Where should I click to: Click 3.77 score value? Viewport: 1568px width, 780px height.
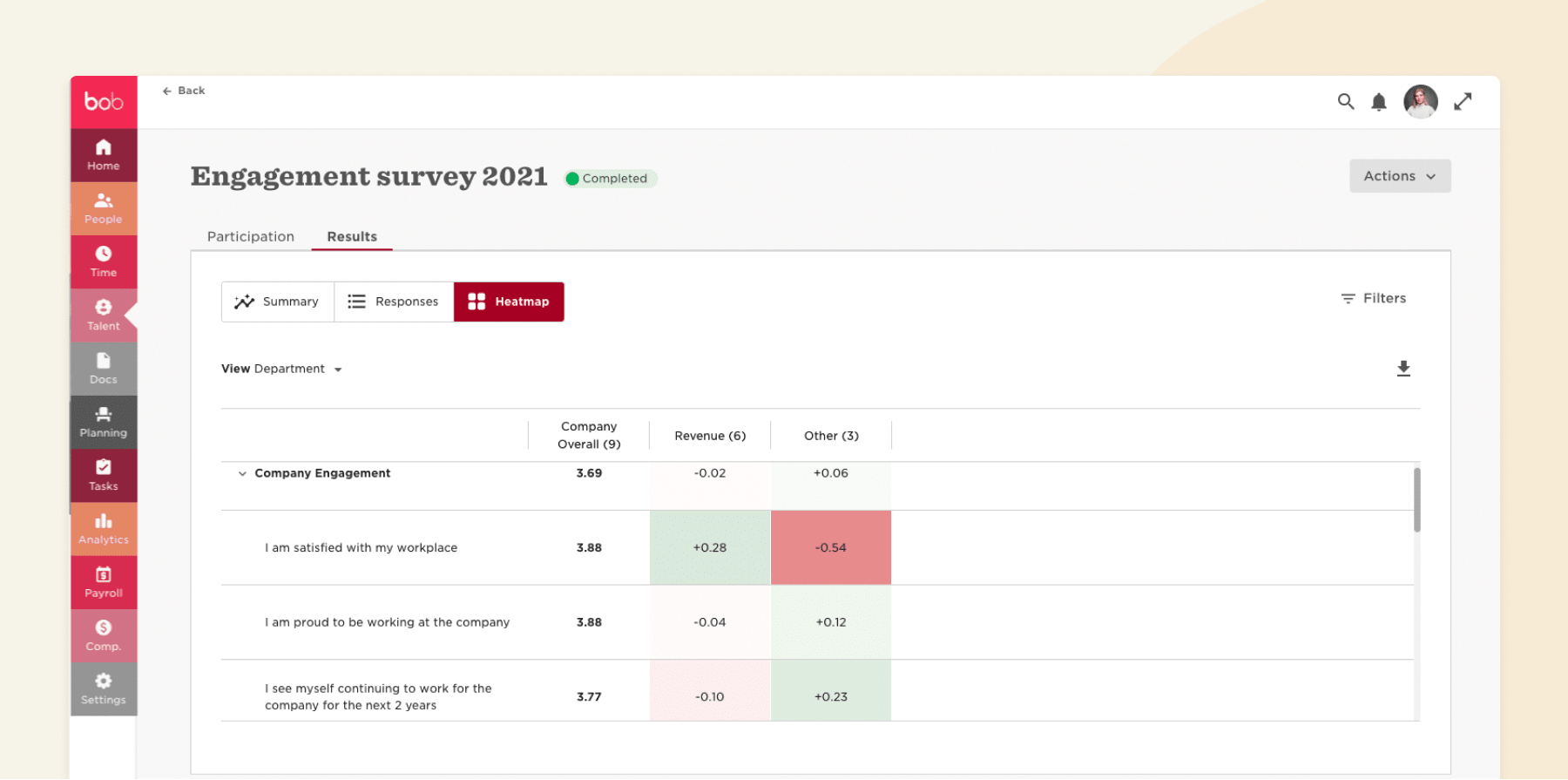coord(589,696)
